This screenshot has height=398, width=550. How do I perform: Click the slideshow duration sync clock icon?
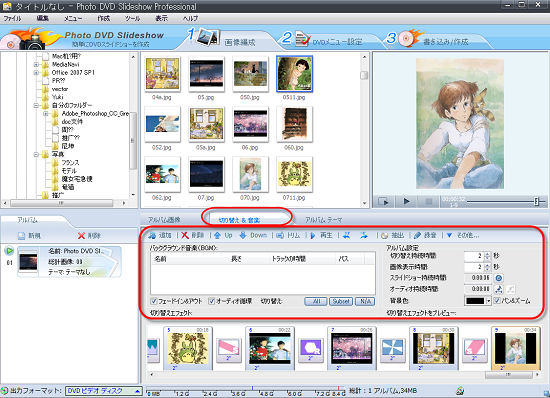pos(498,278)
